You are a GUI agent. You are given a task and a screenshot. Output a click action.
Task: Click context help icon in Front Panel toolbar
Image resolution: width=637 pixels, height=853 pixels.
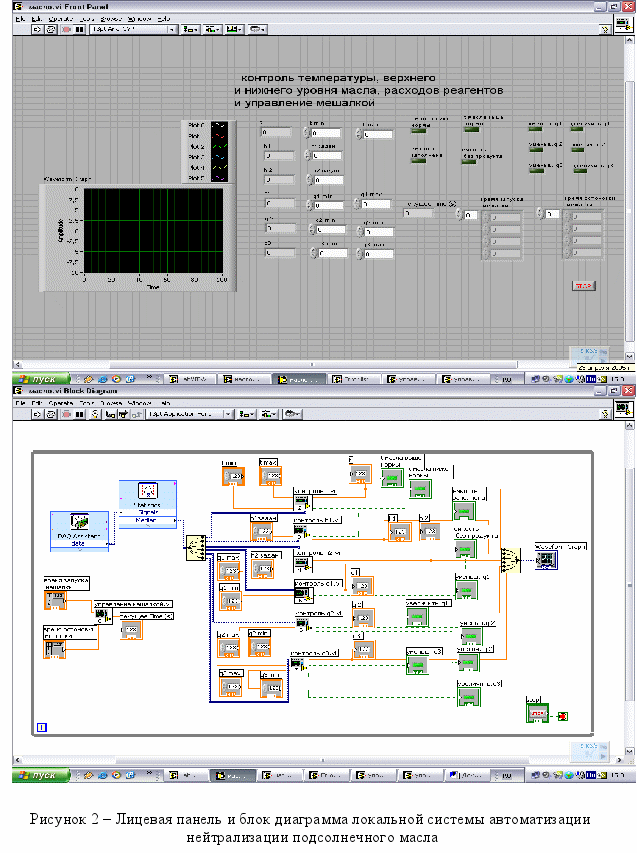605,29
